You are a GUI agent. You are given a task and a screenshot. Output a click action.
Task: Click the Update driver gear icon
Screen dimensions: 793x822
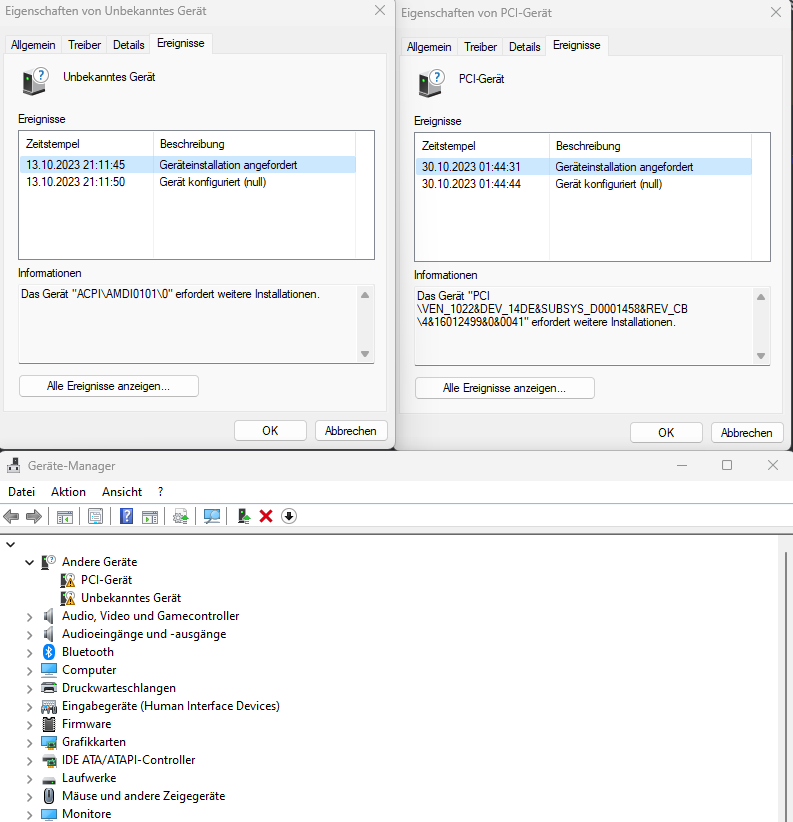pyautogui.click(x=181, y=516)
